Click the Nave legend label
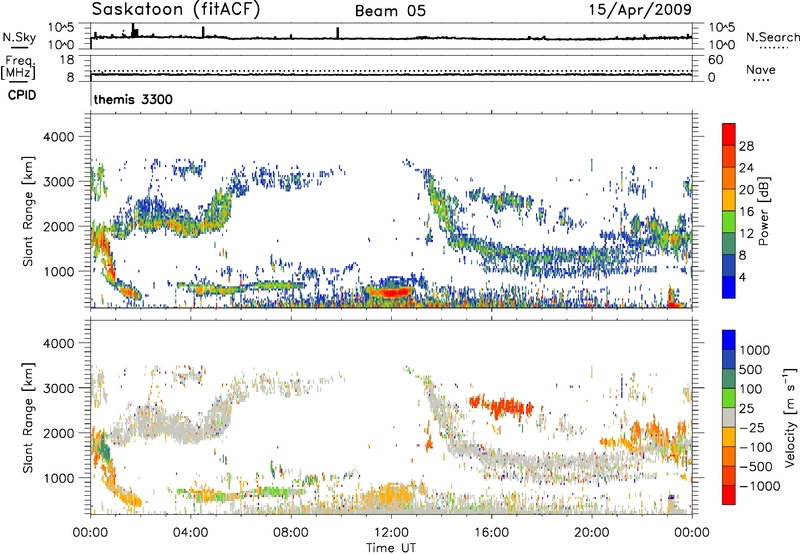Image resolution: width=800 pixels, height=554 pixels. point(761,70)
